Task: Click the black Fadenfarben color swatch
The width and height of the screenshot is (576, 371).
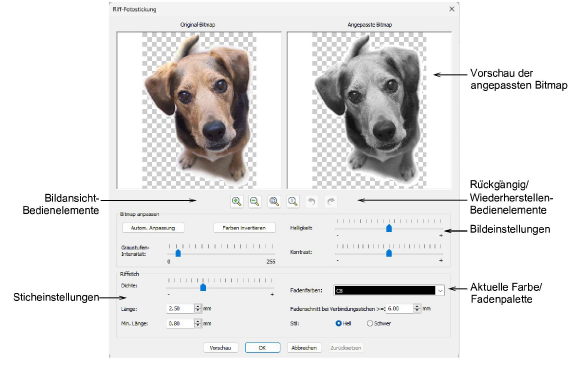Action: [385, 291]
